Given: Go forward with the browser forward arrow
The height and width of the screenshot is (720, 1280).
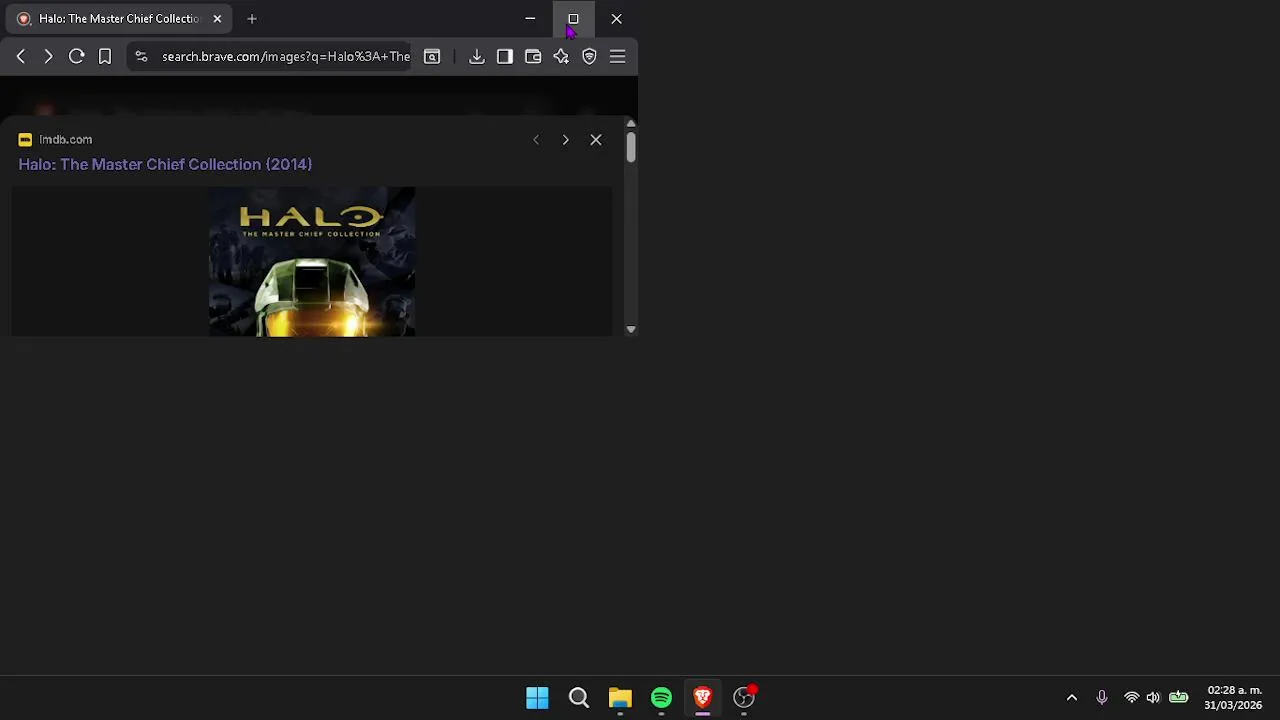Looking at the screenshot, I should pyautogui.click(x=48, y=57).
